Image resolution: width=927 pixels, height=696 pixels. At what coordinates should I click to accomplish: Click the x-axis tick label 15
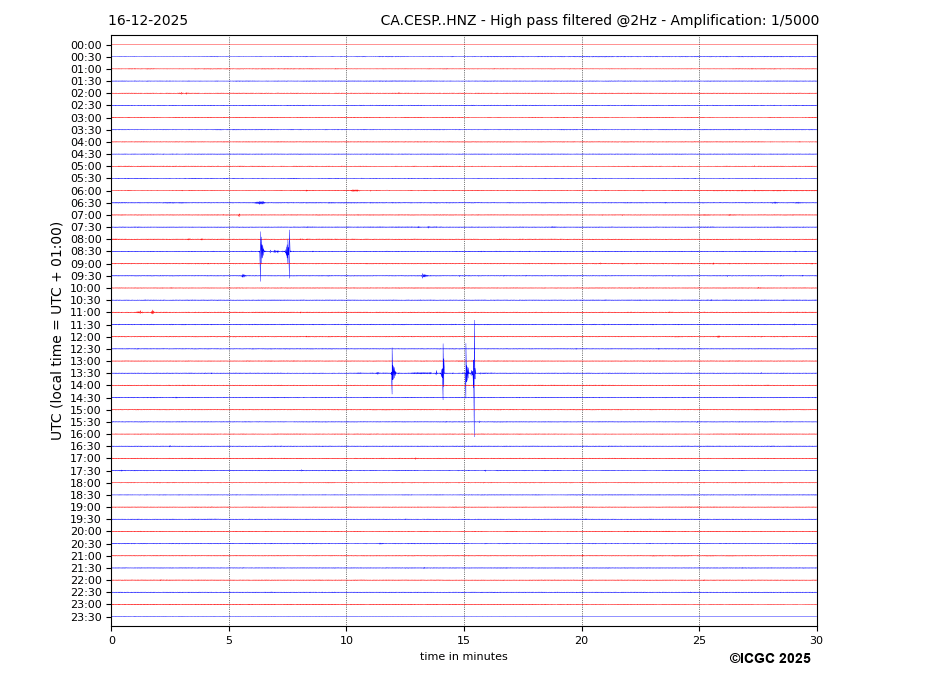point(464,640)
